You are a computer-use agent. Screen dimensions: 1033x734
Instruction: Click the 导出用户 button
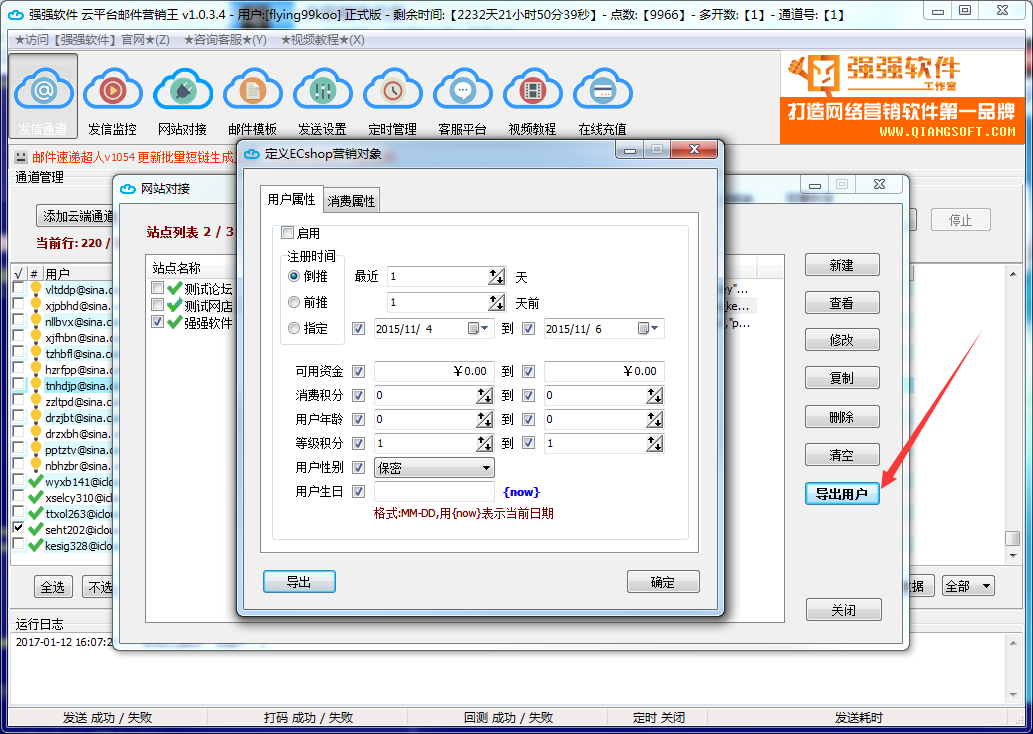(842, 494)
